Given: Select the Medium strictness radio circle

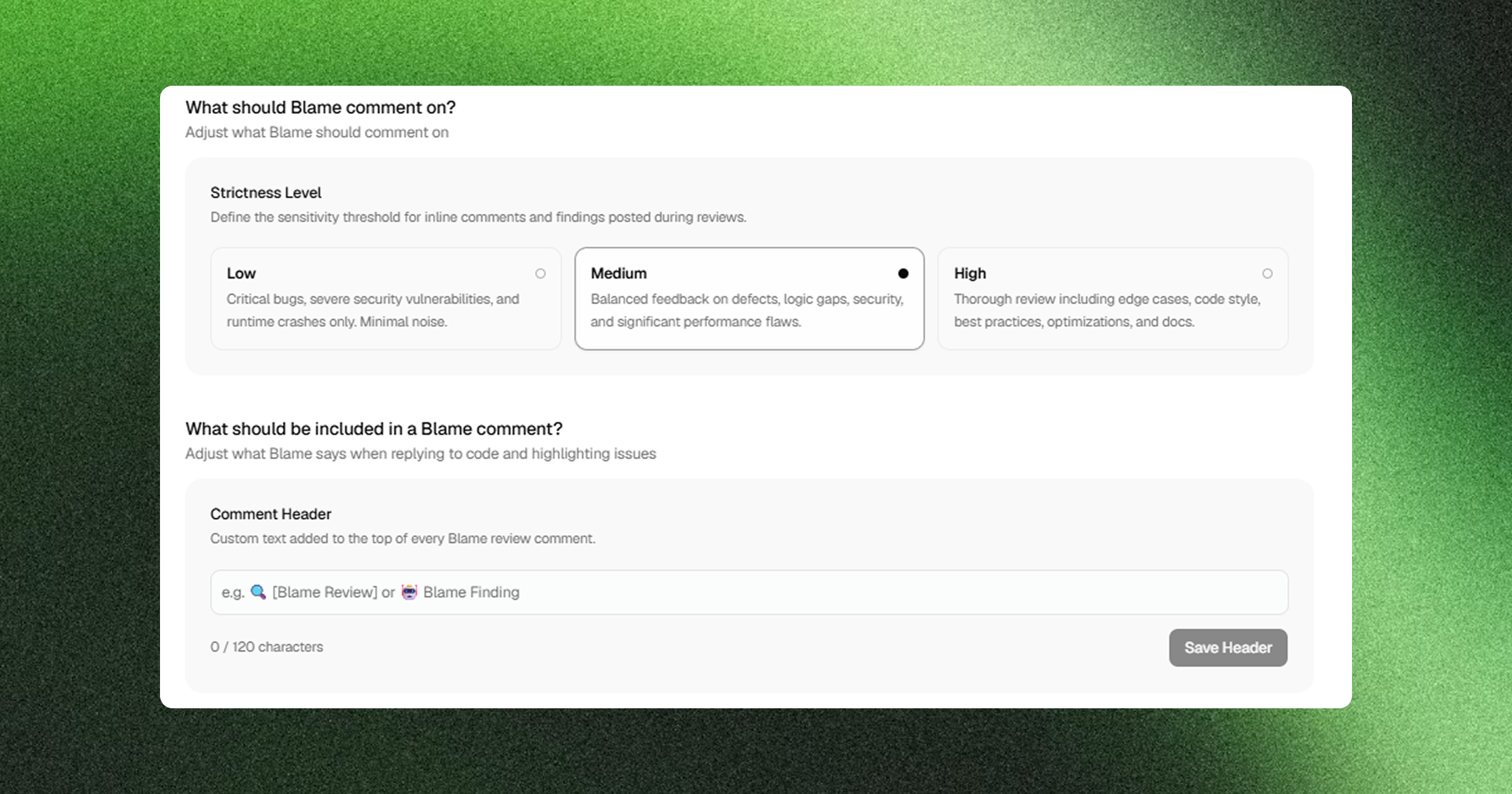Looking at the screenshot, I should click(x=903, y=273).
